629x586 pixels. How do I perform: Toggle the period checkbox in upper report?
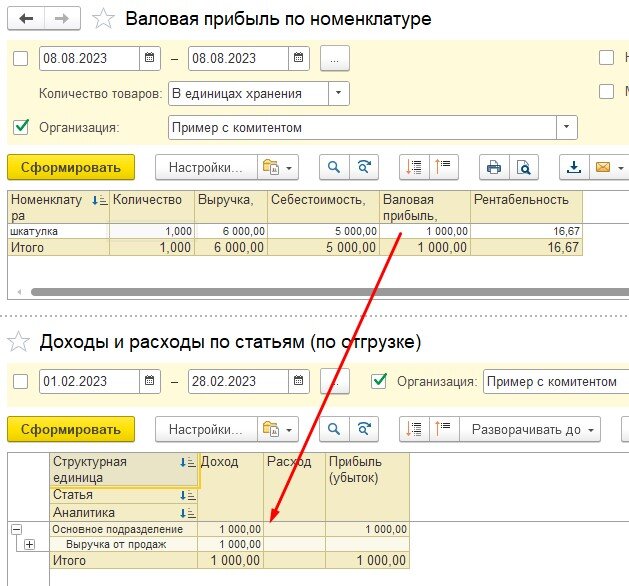point(21,58)
